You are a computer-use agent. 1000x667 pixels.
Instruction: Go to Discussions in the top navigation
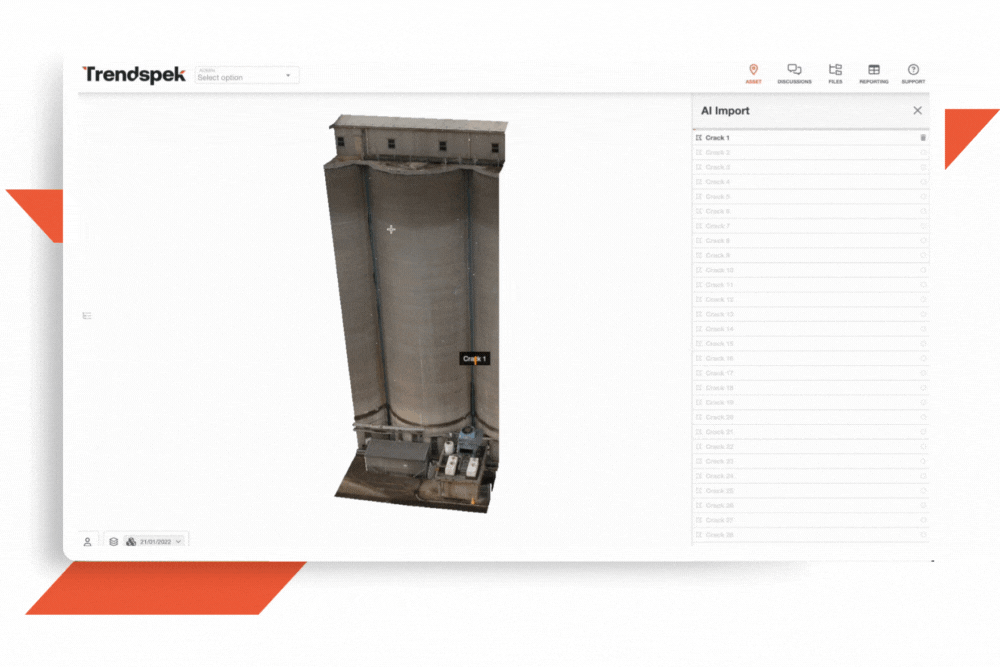click(794, 73)
